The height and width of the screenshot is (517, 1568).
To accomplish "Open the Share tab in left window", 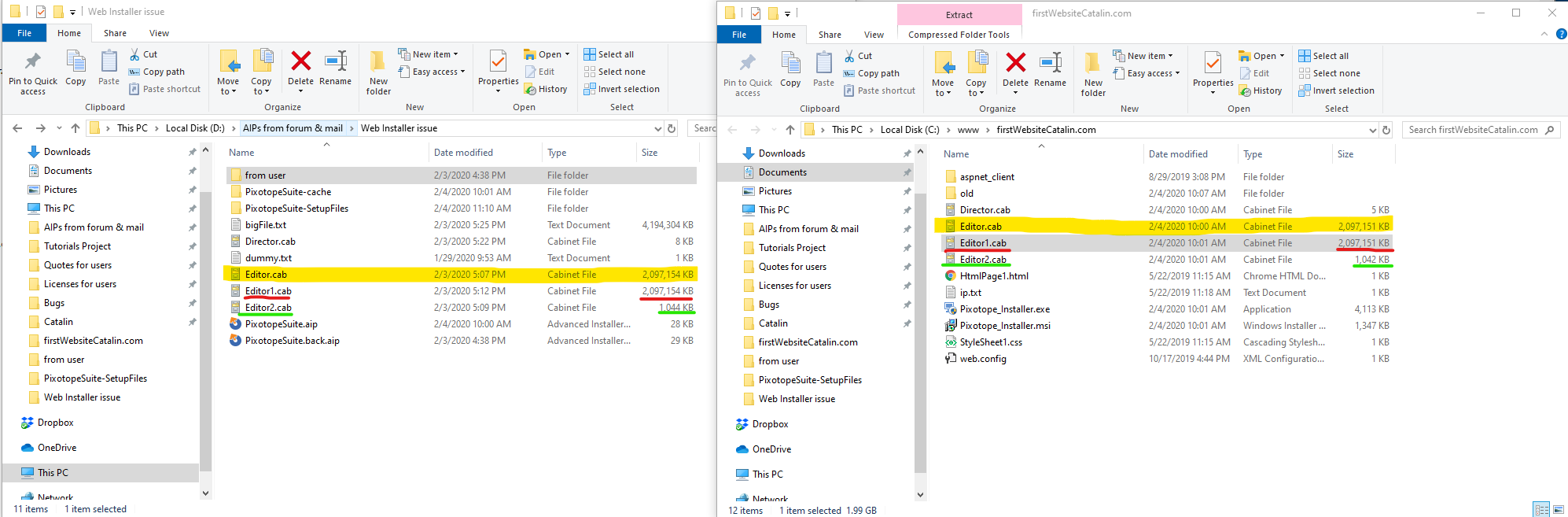I will pos(115,33).
